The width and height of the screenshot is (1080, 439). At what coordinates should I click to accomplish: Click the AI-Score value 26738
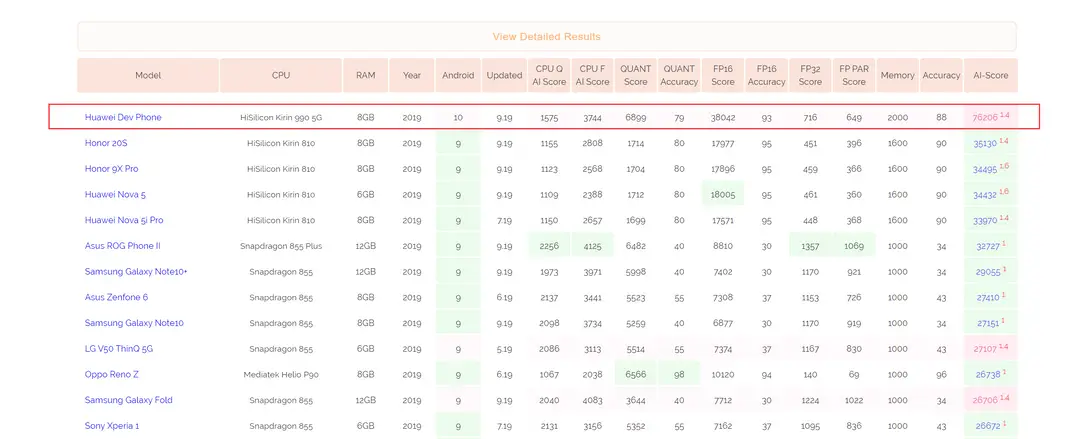(x=988, y=376)
